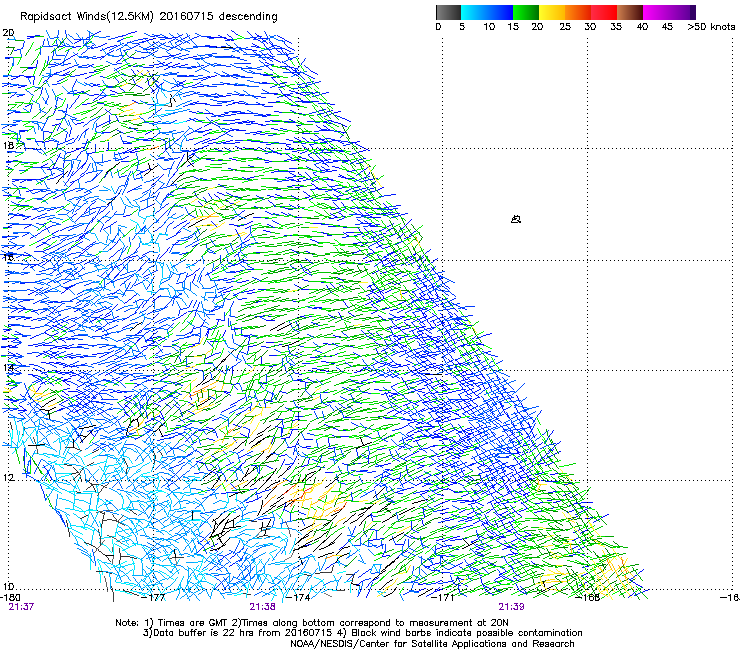Click the '0' label under the color bar
Screen dimensions: 740x650
coord(438,27)
